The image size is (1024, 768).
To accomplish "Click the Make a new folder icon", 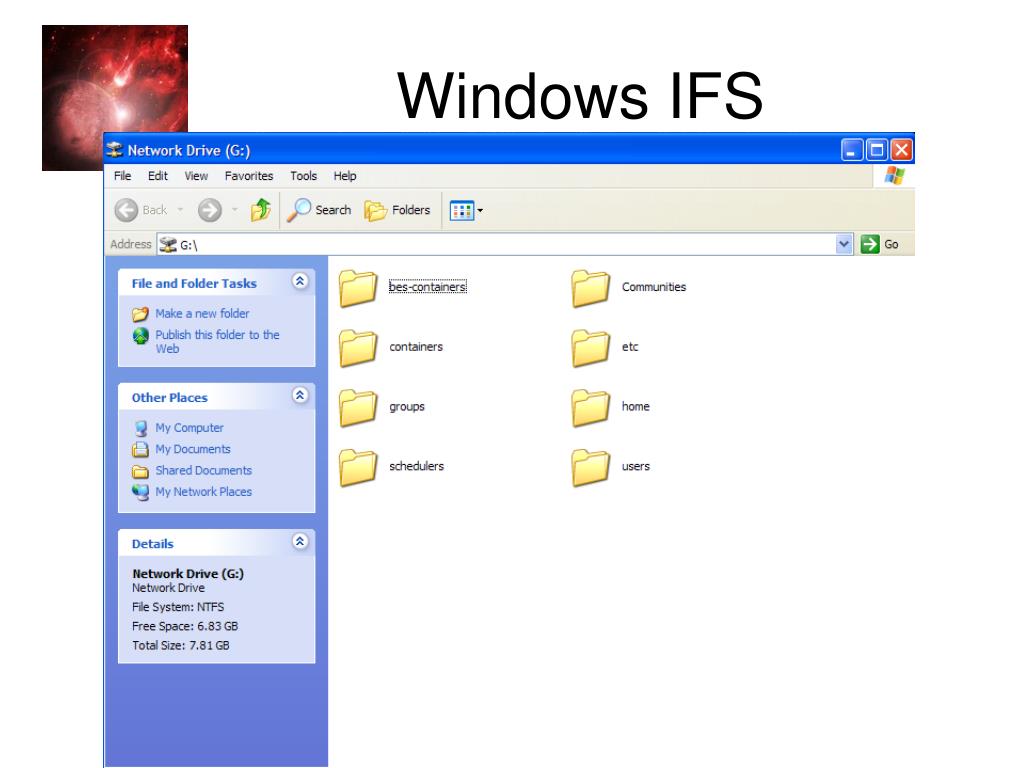I will 140,314.
